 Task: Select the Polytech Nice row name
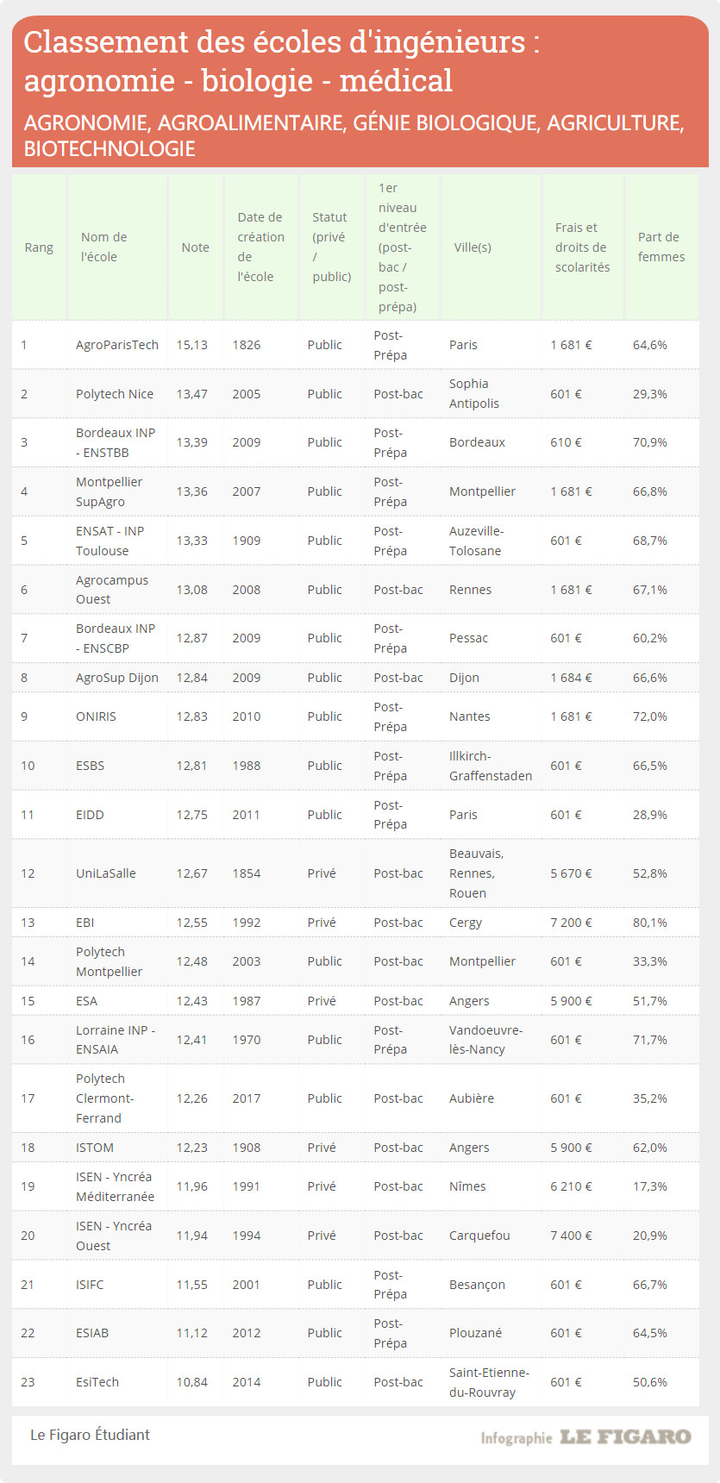(114, 394)
